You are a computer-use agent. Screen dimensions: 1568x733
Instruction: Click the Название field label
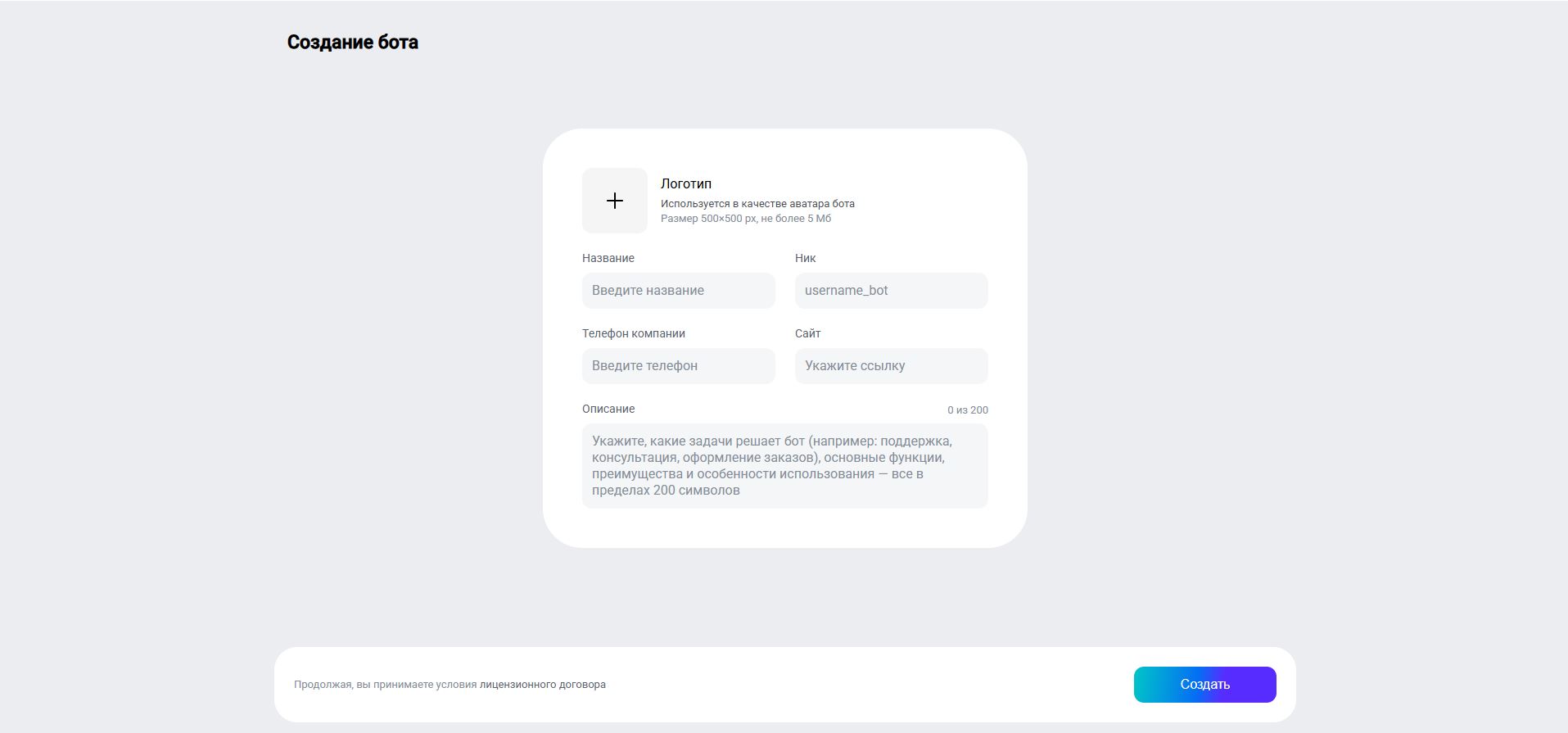coord(608,258)
